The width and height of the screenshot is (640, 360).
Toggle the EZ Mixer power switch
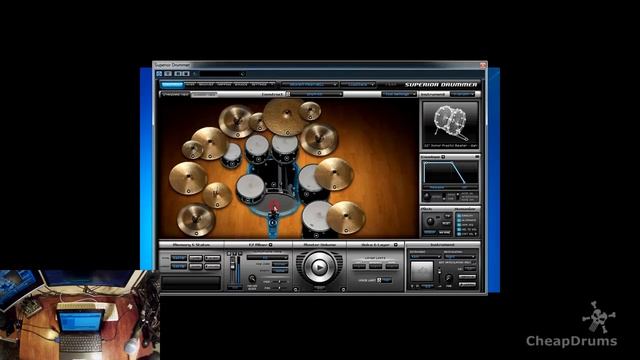[x=271, y=245]
